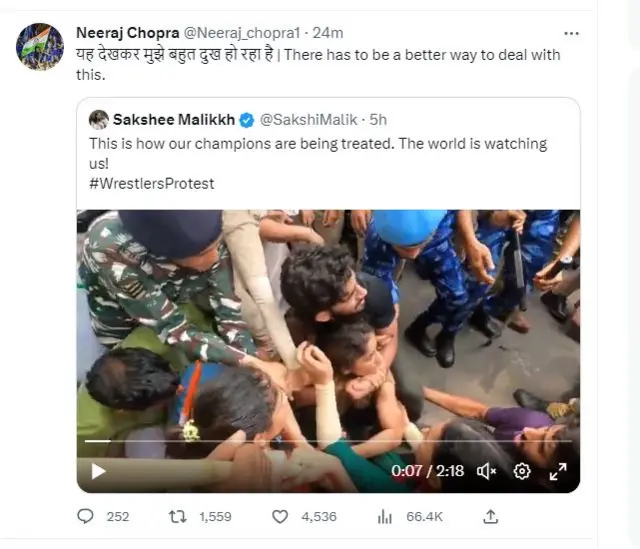
Task: Click Sakshee Malikkh's small profile picture
Action: tap(99, 120)
